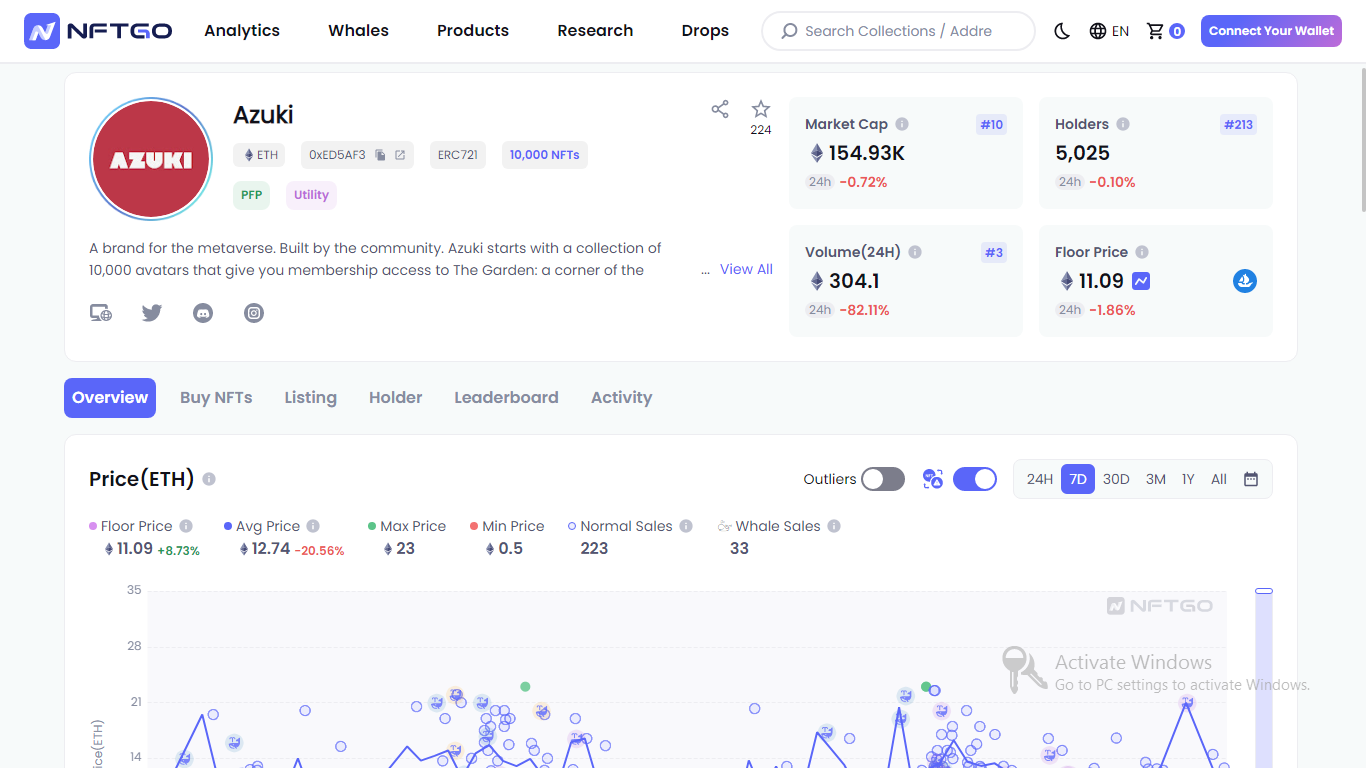This screenshot has height=768, width=1366.
Task: Click the share icon for Azuki
Action: tap(720, 109)
